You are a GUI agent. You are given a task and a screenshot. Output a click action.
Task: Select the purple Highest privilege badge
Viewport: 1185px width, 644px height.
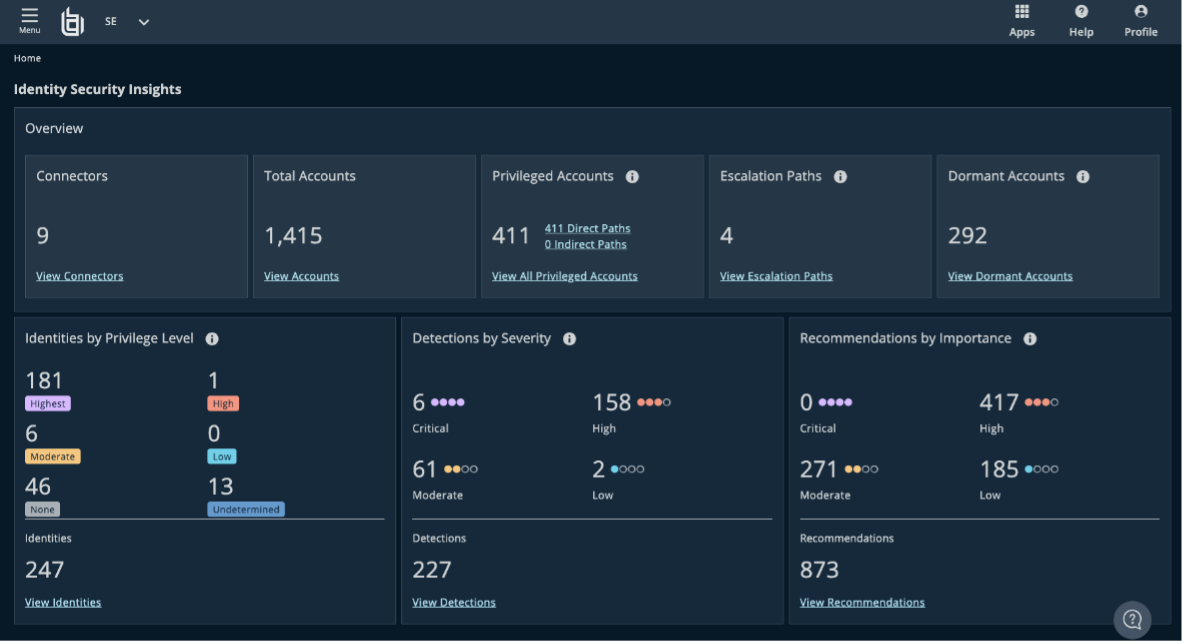click(x=47, y=403)
